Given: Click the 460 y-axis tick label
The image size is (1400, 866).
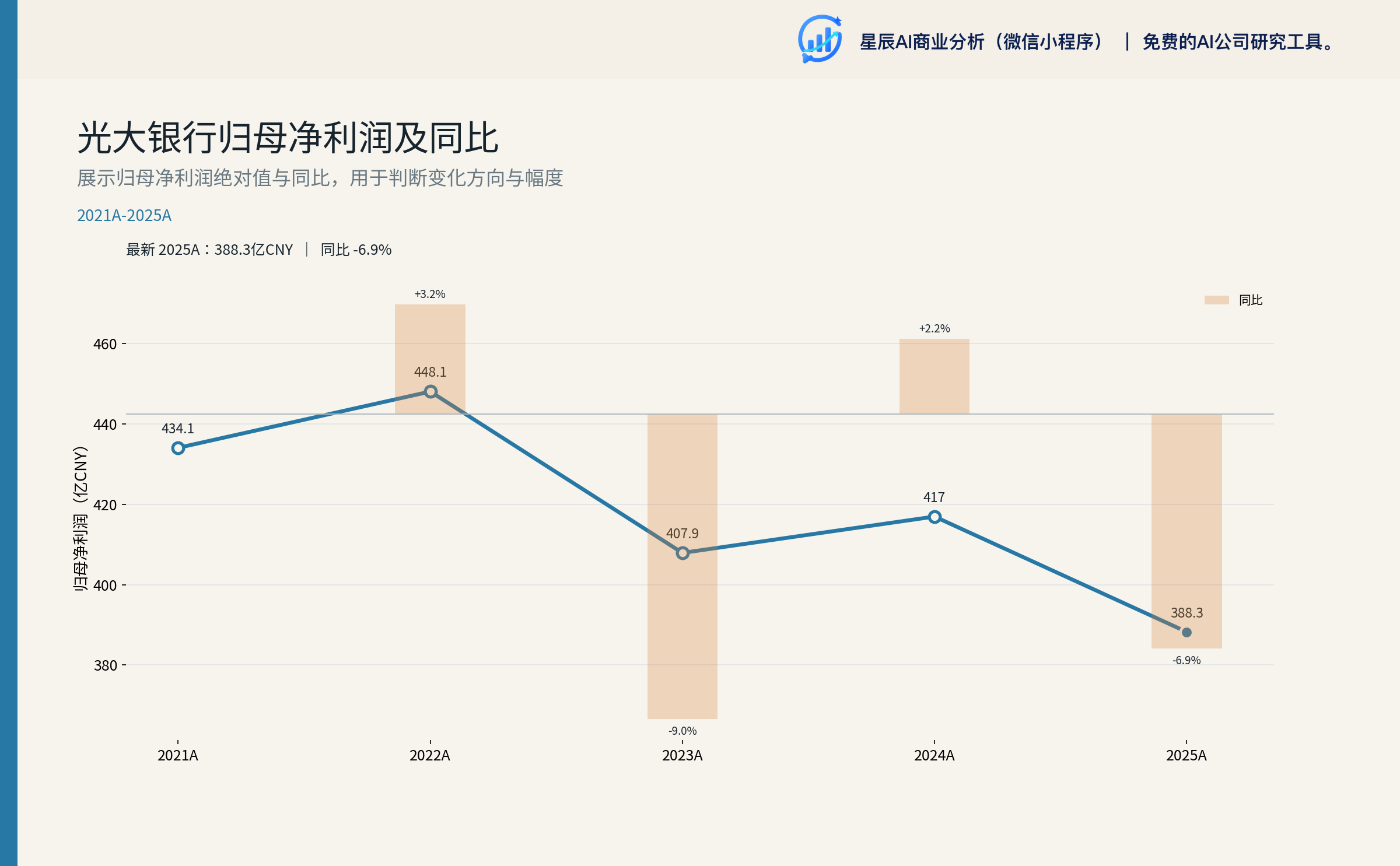Looking at the screenshot, I should click(105, 344).
